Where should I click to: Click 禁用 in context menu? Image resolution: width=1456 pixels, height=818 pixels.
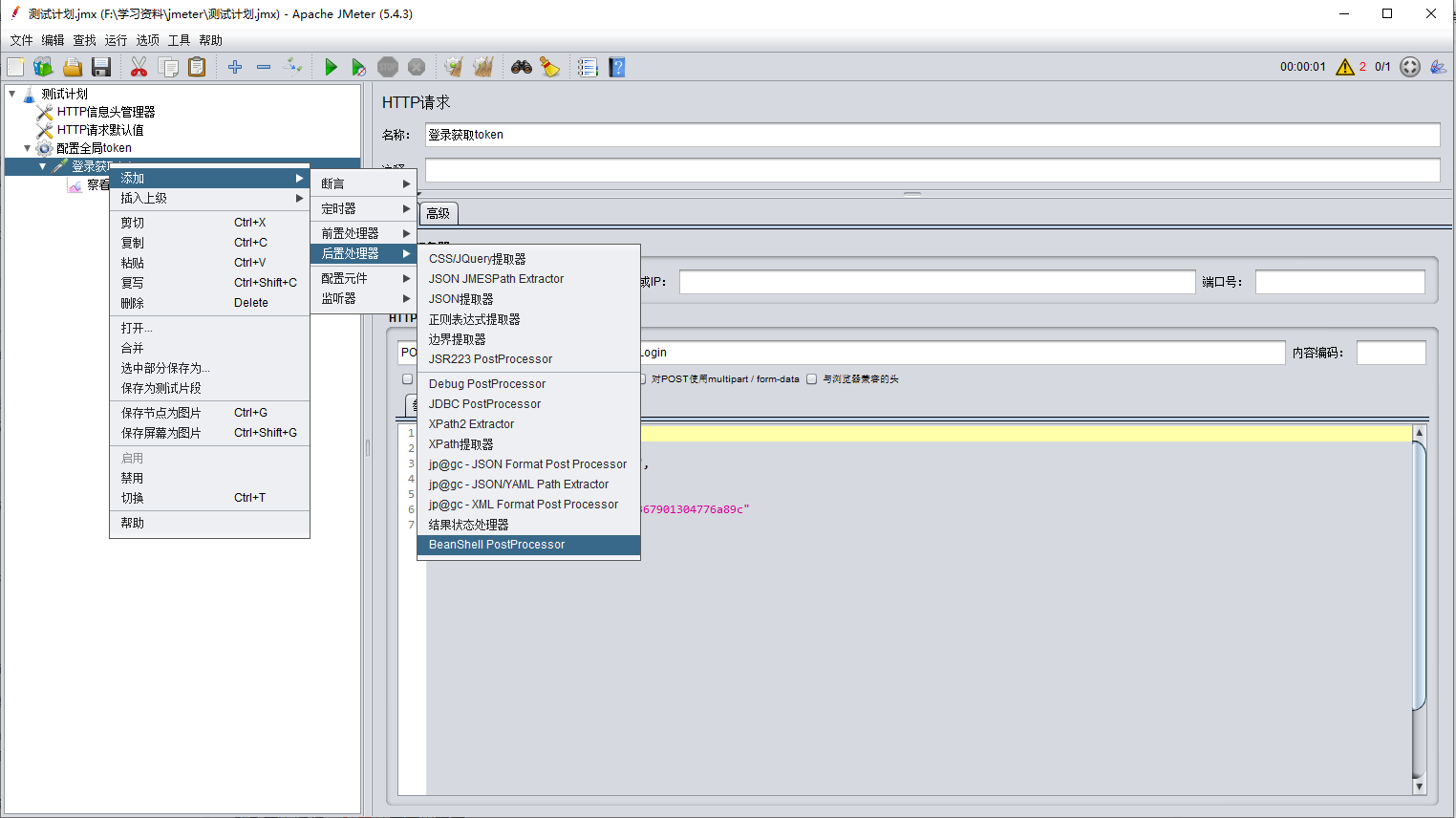(210, 478)
